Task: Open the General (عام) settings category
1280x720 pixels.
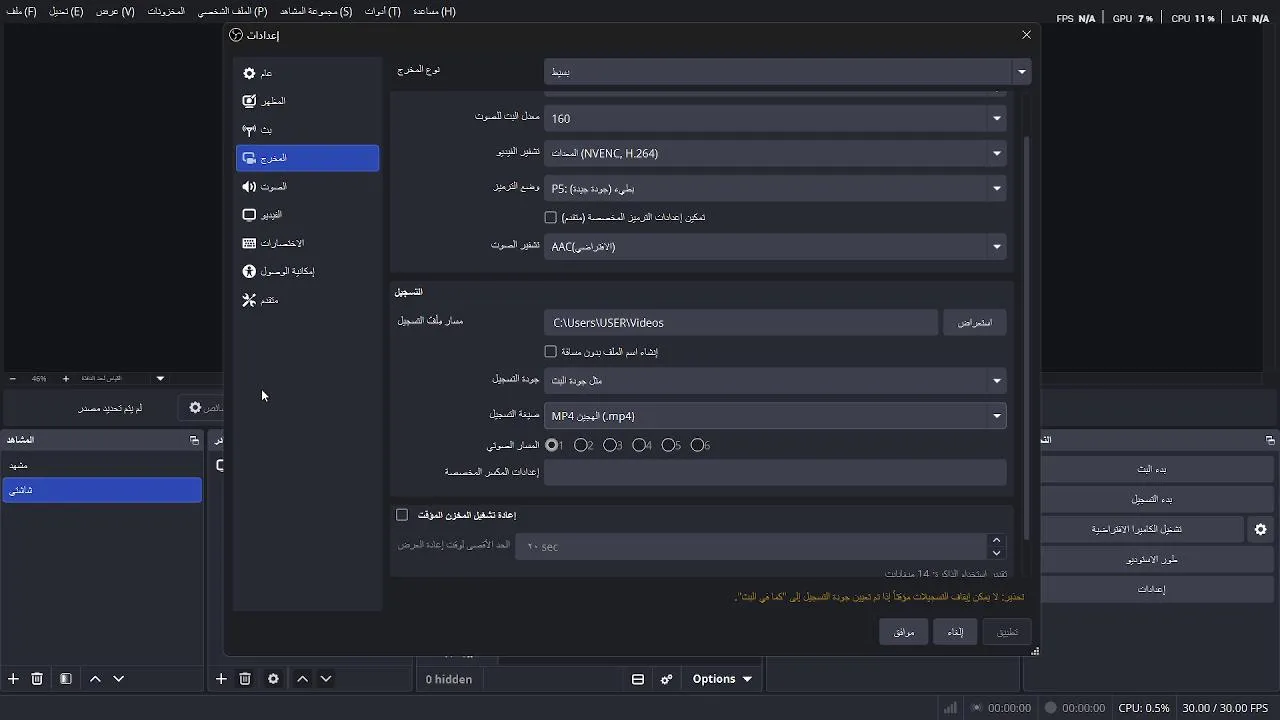Action: coord(307,73)
